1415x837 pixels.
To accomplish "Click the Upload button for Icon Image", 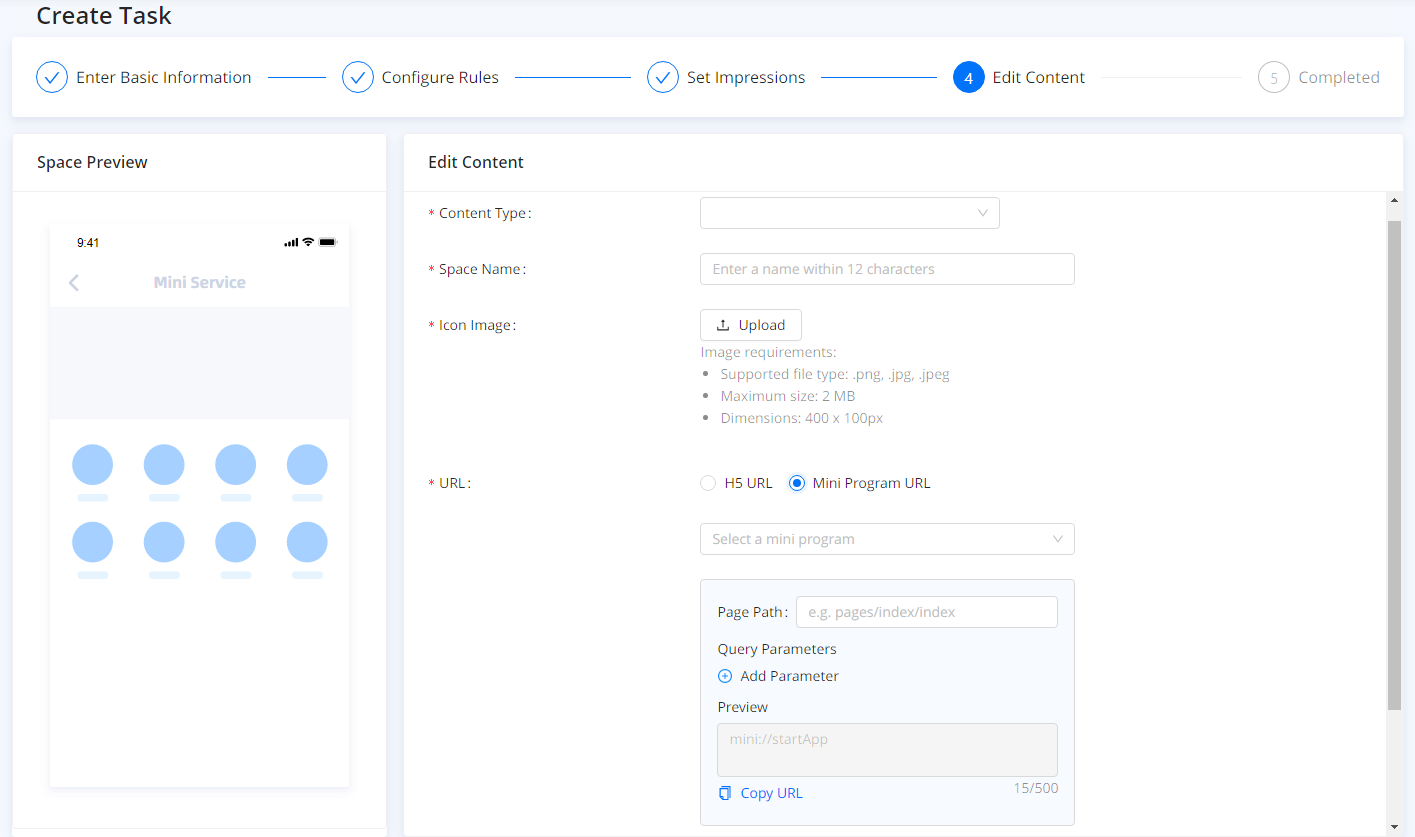I will pos(750,325).
